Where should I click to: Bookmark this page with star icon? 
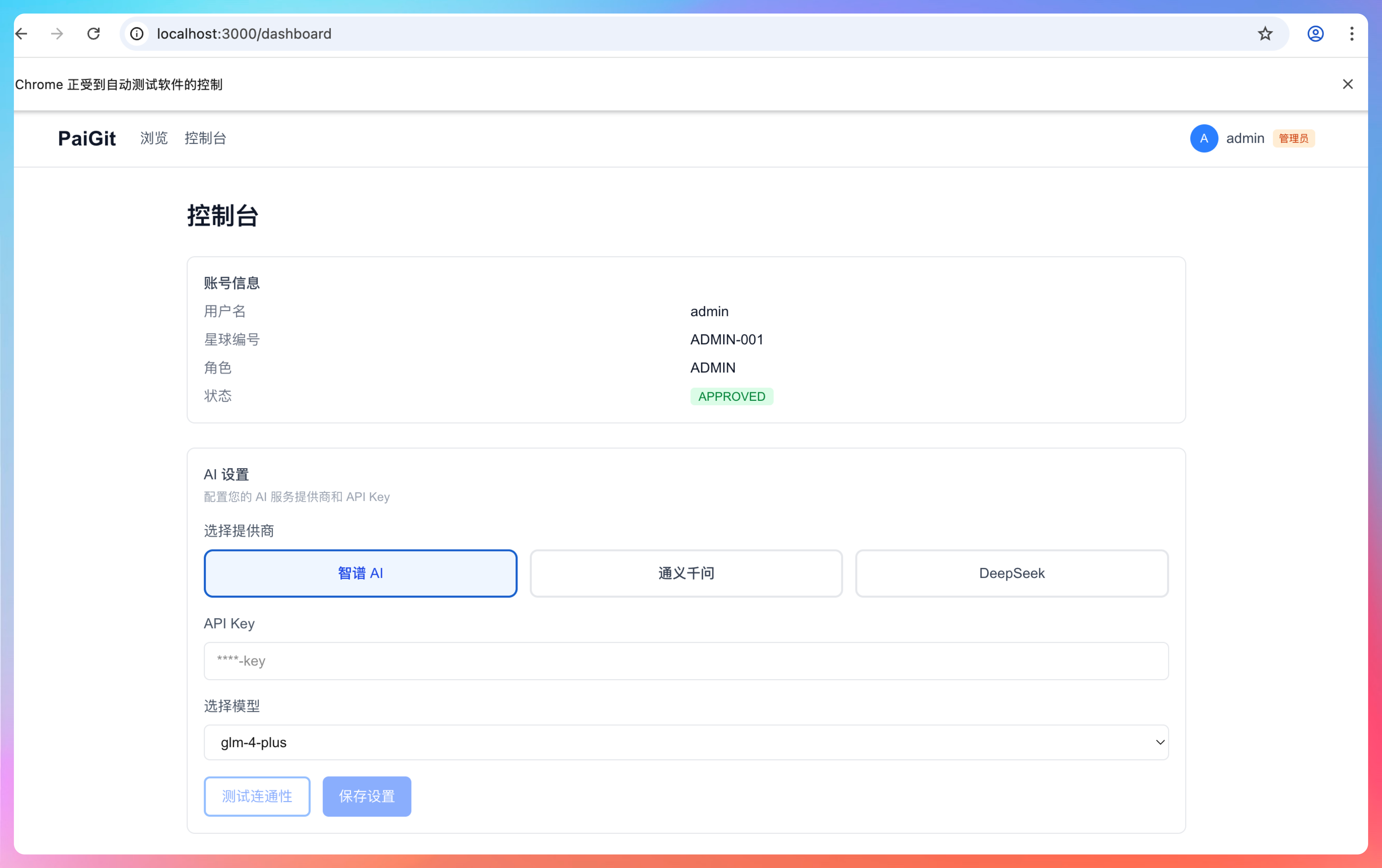1265,34
